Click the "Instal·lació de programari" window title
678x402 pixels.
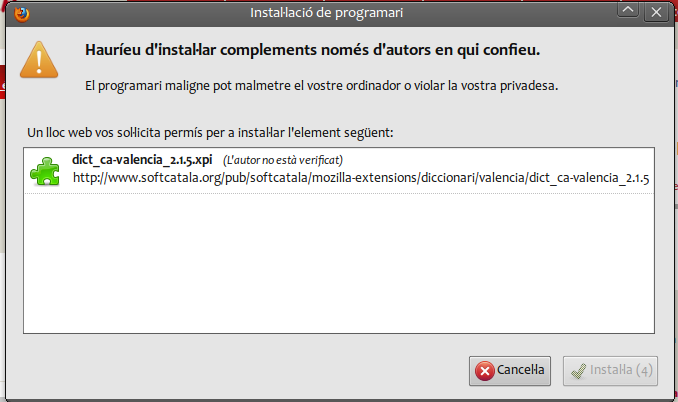click(326, 13)
